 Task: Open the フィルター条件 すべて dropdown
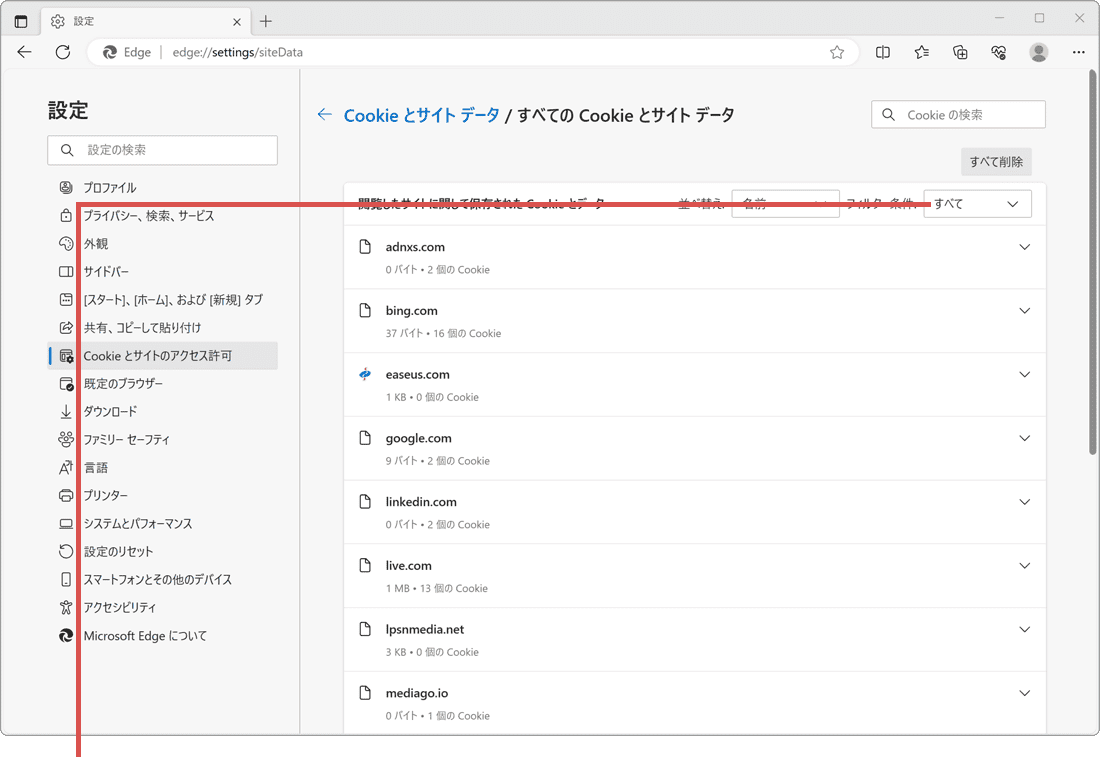coord(976,203)
